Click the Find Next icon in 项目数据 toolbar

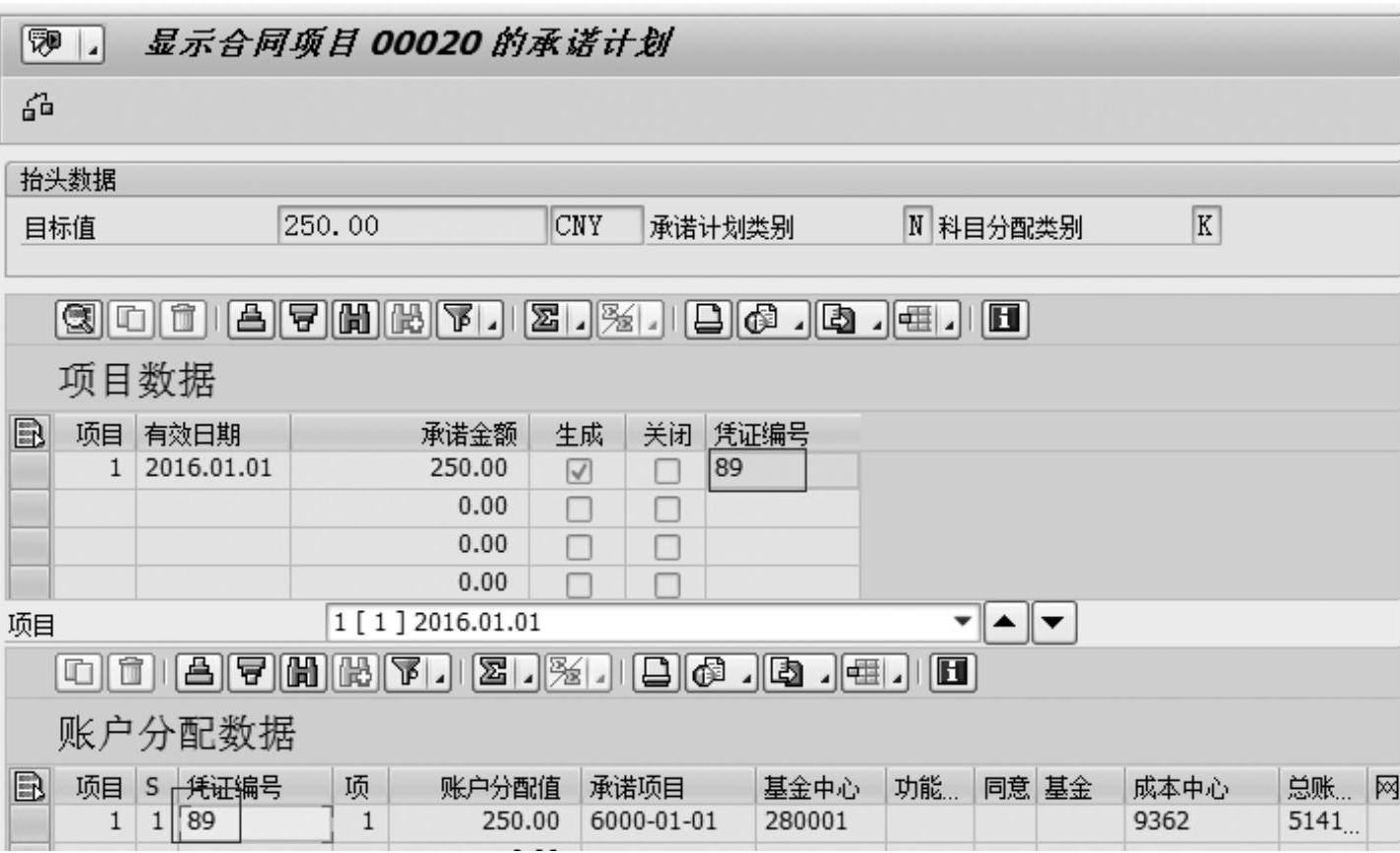click(406, 319)
